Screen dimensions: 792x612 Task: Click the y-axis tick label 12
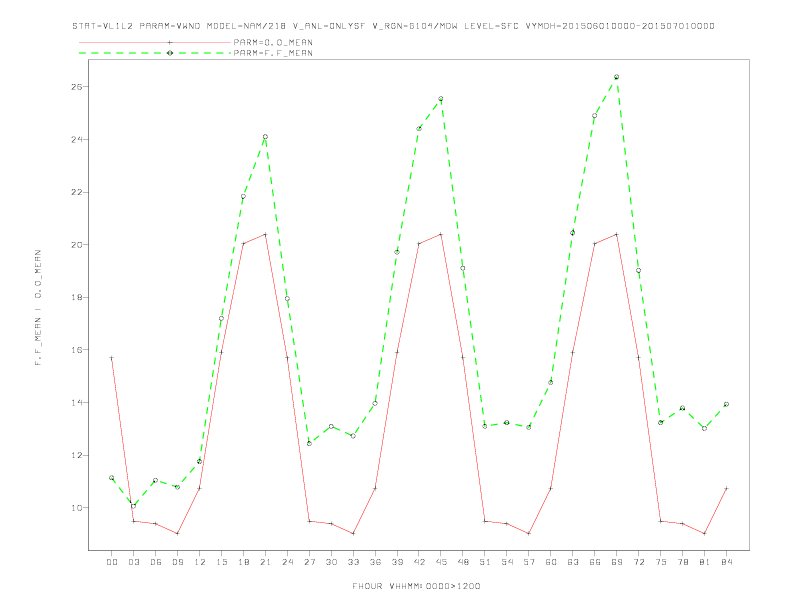tap(77, 455)
